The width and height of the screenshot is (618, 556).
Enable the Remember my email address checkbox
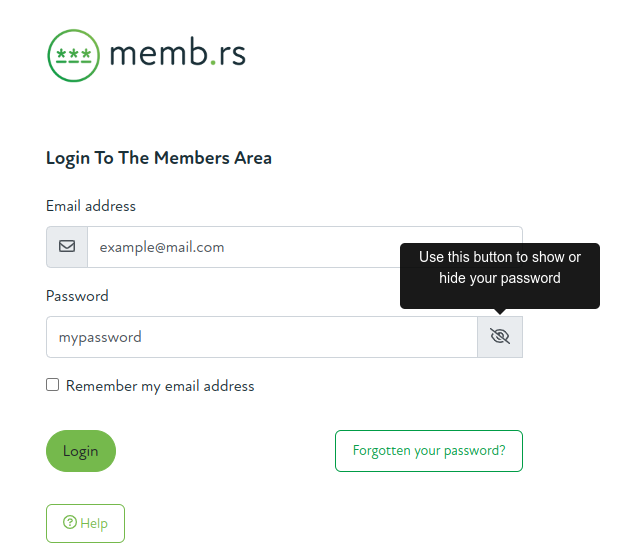click(x=53, y=385)
